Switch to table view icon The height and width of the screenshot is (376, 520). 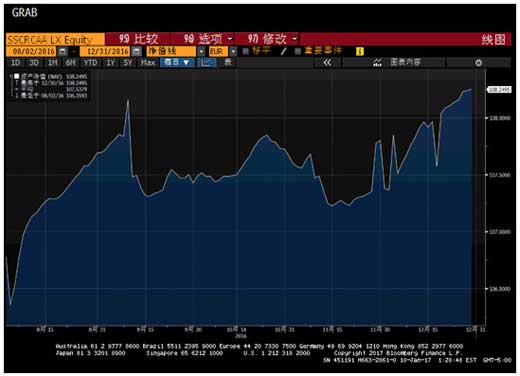(x=228, y=62)
